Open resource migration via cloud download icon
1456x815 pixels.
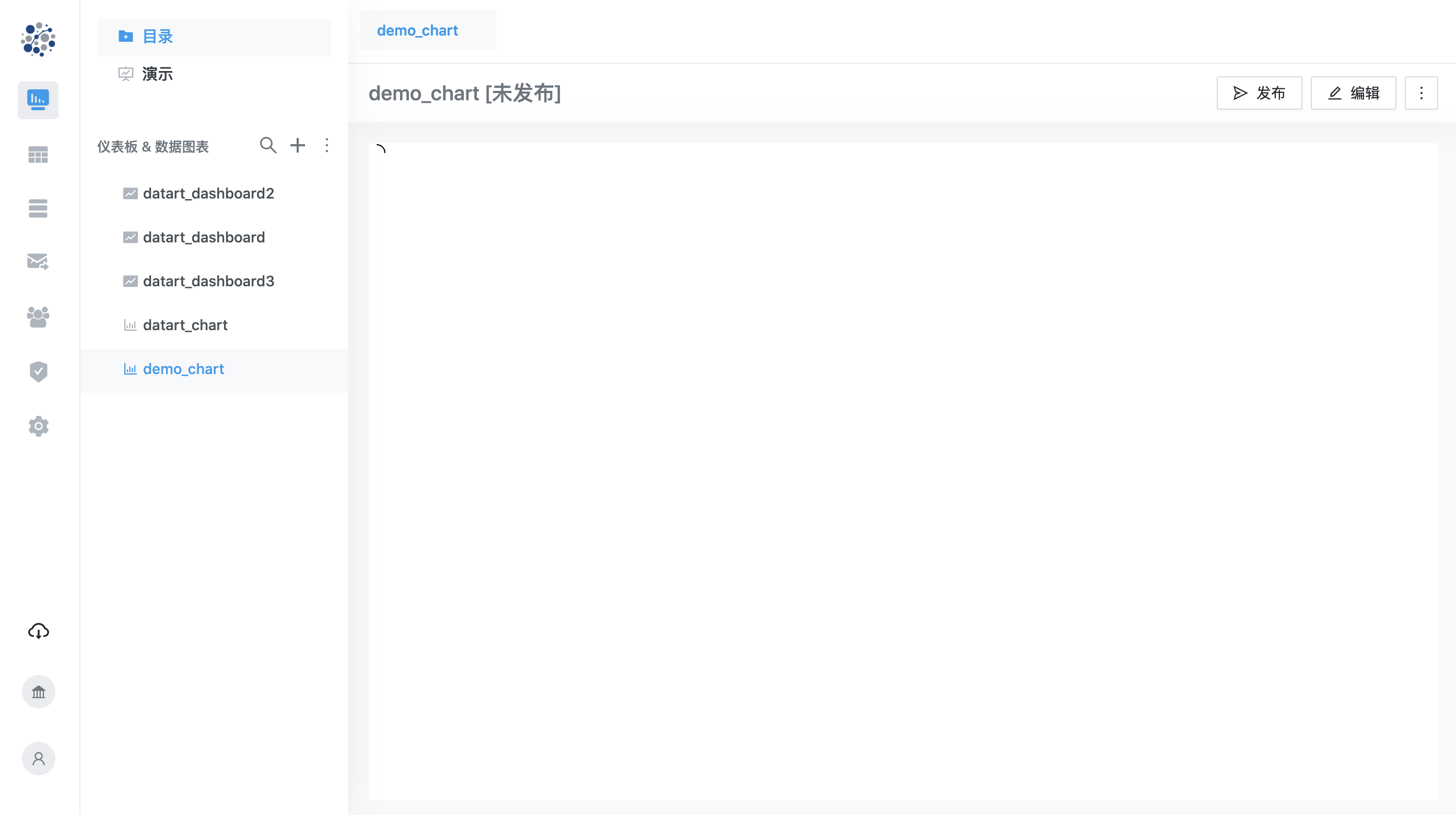[x=38, y=631]
